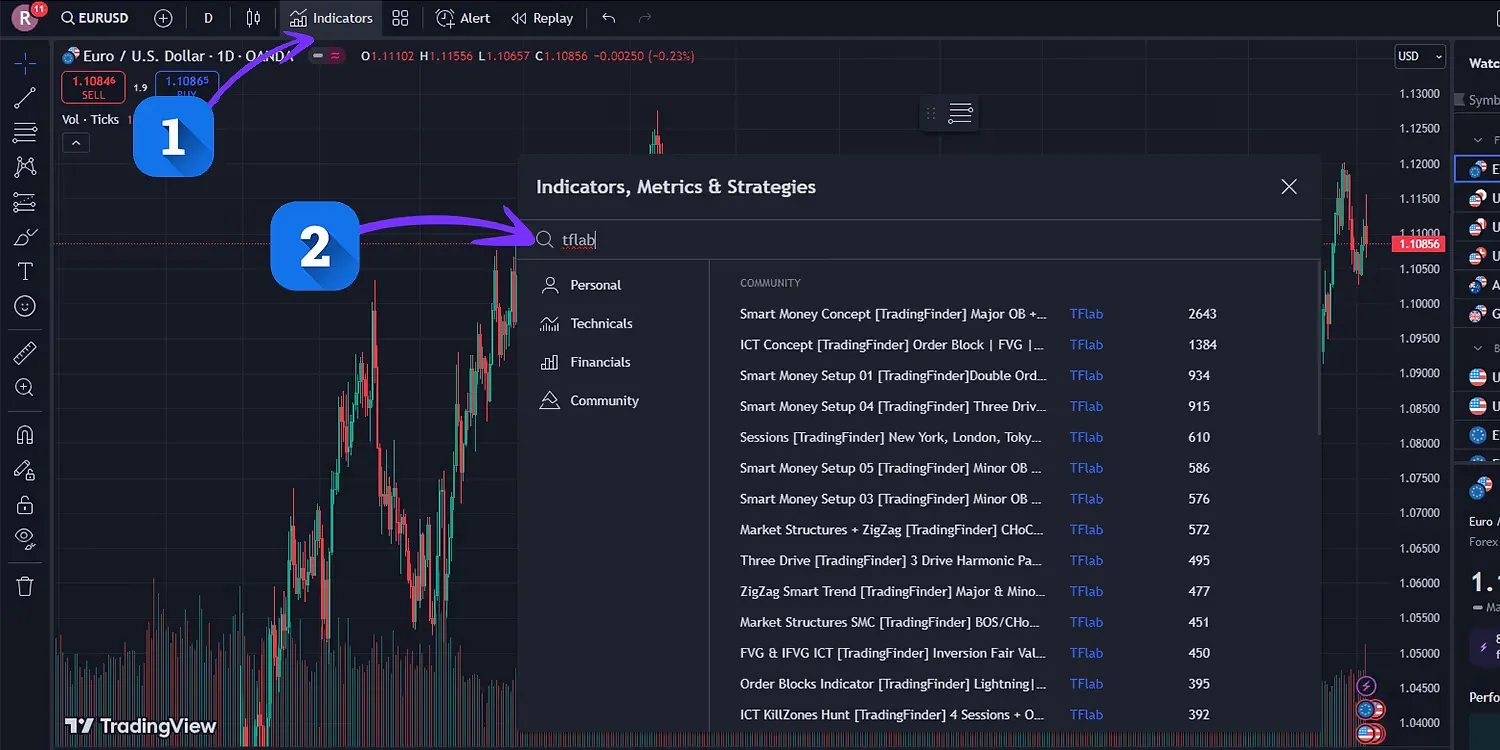Activate the Zoom In tool
Screen dimensions: 1500x750
tap(25, 388)
